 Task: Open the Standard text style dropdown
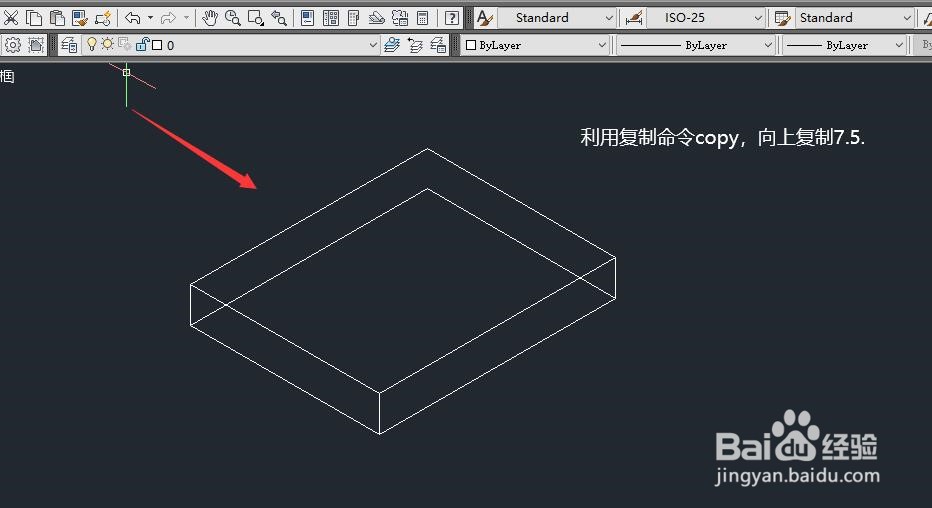click(x=556, y=18)
